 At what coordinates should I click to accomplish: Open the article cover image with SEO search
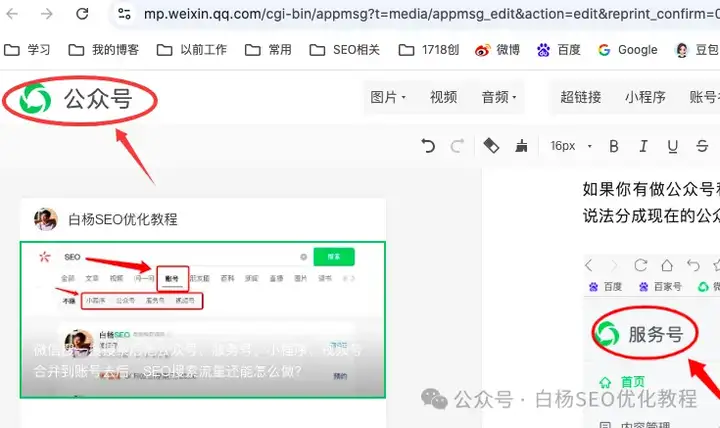[202, 320]
